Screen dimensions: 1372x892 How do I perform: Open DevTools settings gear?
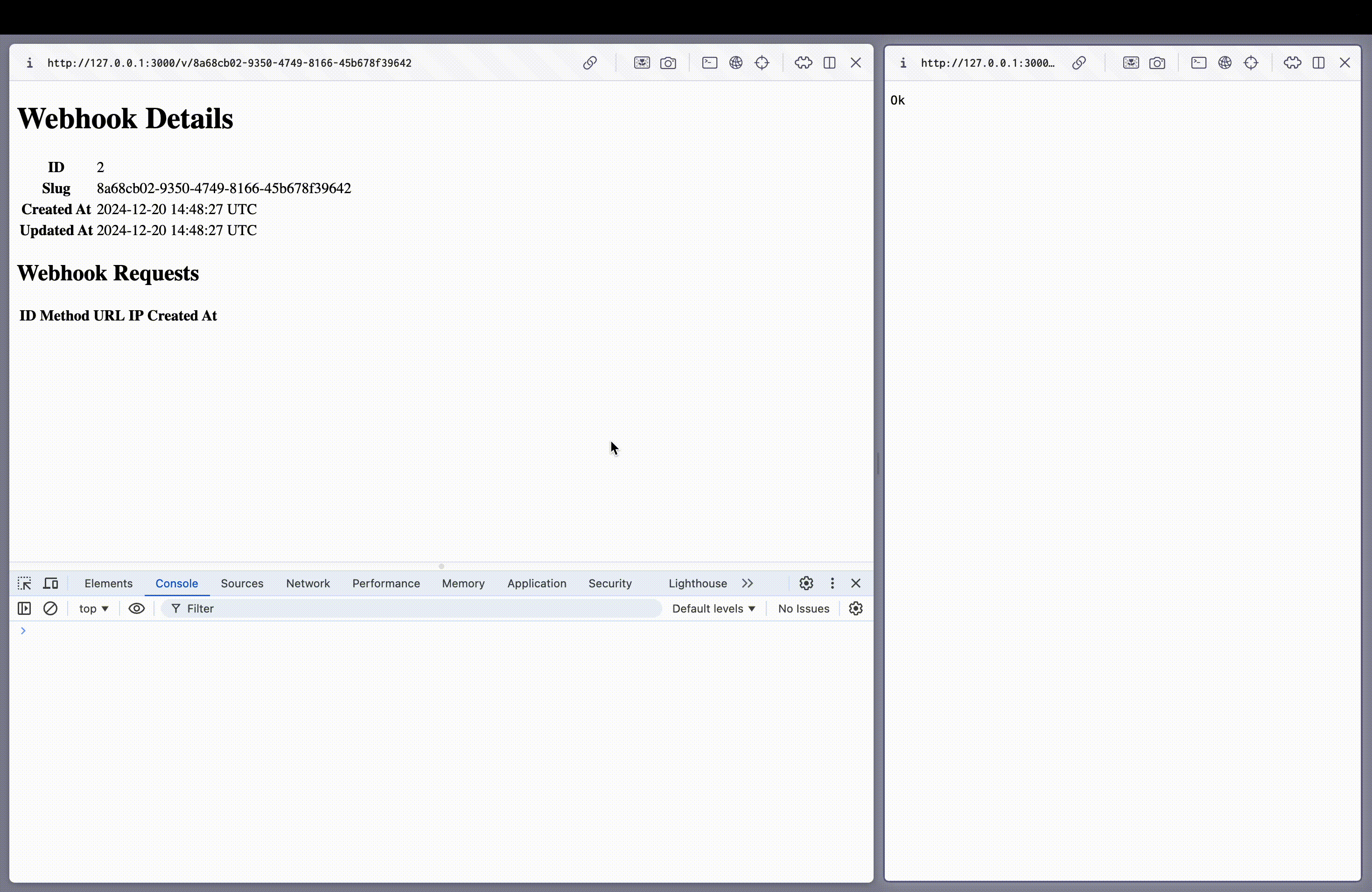(x=806, y=583)
